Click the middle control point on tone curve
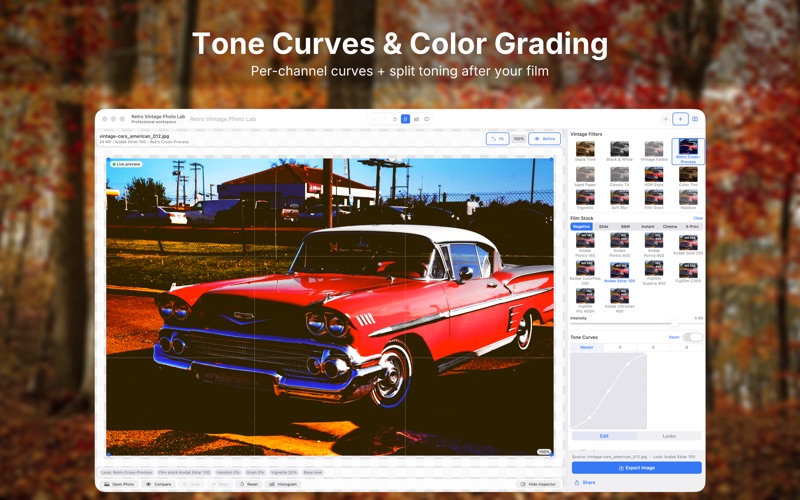 point(608,391)
